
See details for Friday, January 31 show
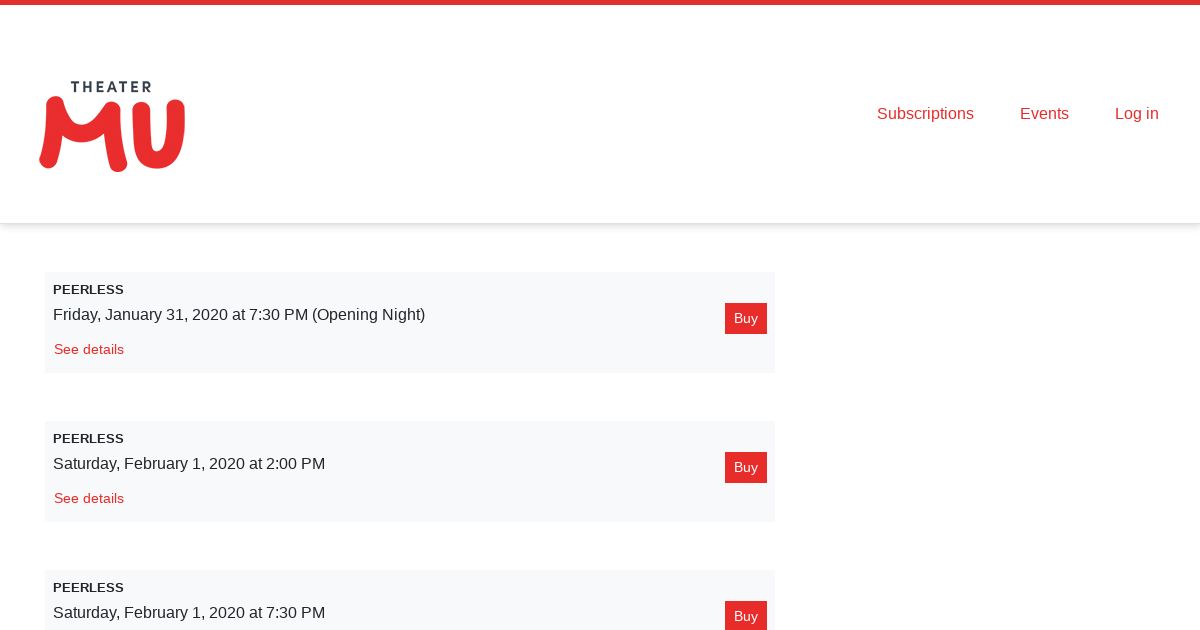point(89,349)
